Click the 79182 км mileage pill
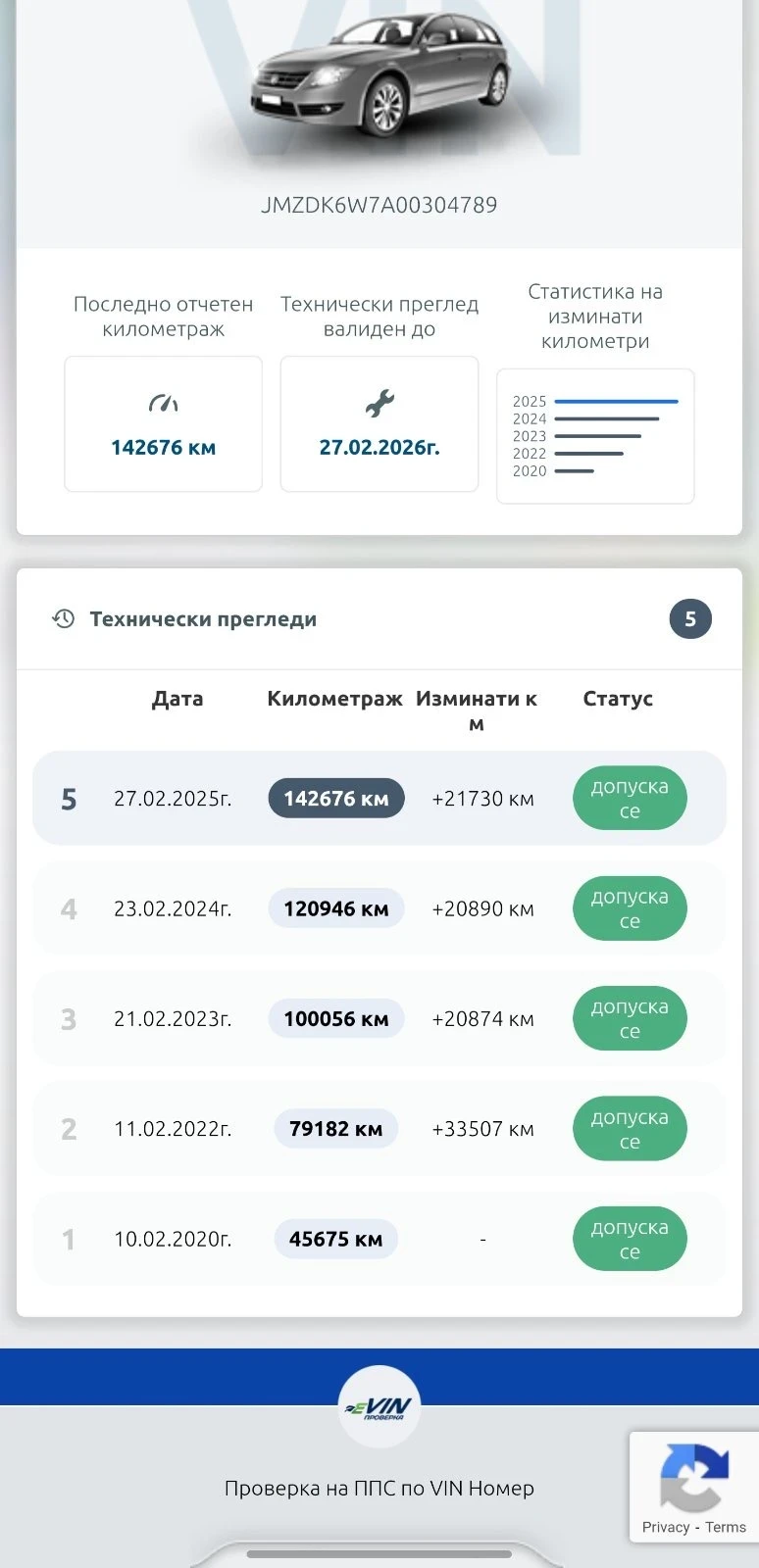The image size is (759, 1568). click(336, 1129)
